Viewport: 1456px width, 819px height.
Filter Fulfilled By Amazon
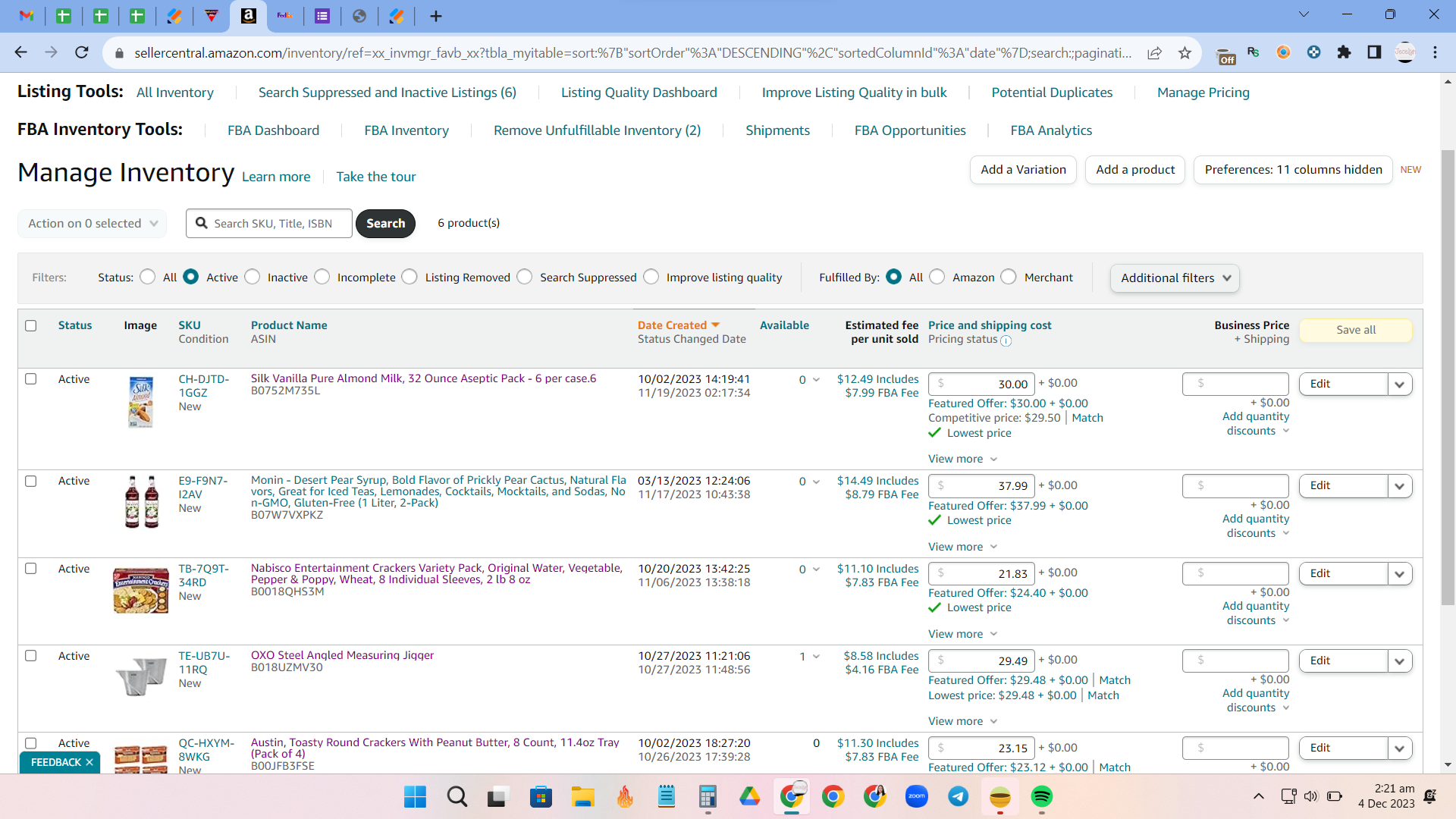point(937,277)
